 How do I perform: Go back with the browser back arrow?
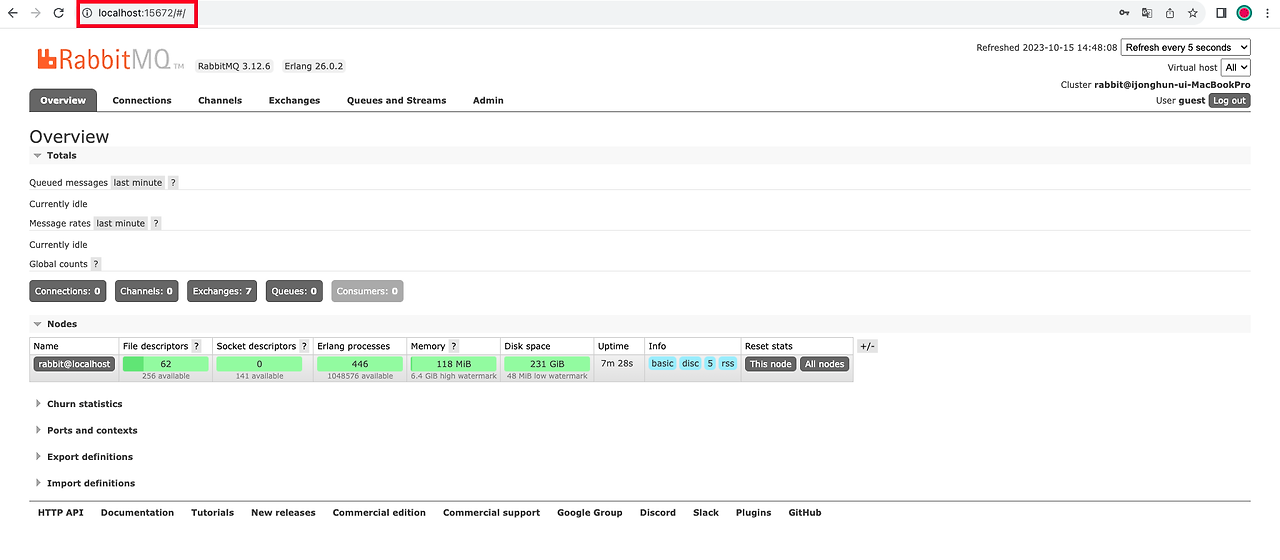click(12, 13)
